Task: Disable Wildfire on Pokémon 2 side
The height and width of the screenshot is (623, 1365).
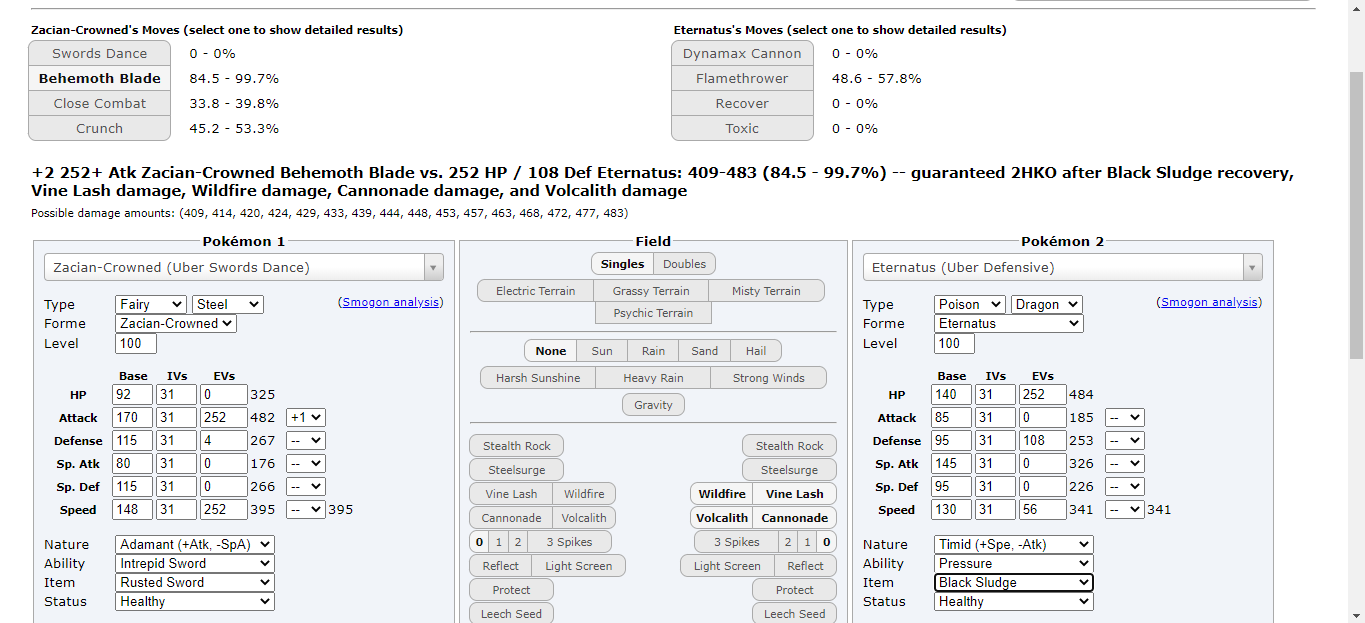Action: [x=722, y=494]
